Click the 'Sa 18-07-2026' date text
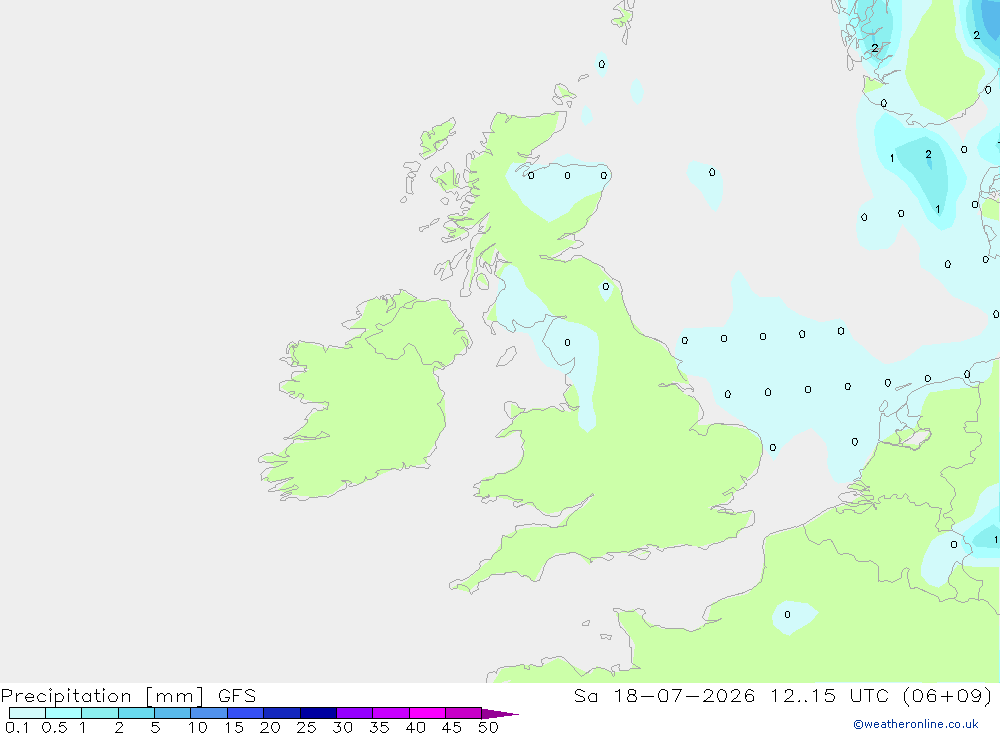This screenshot has width=1000, height=733. tap(665, 695)
